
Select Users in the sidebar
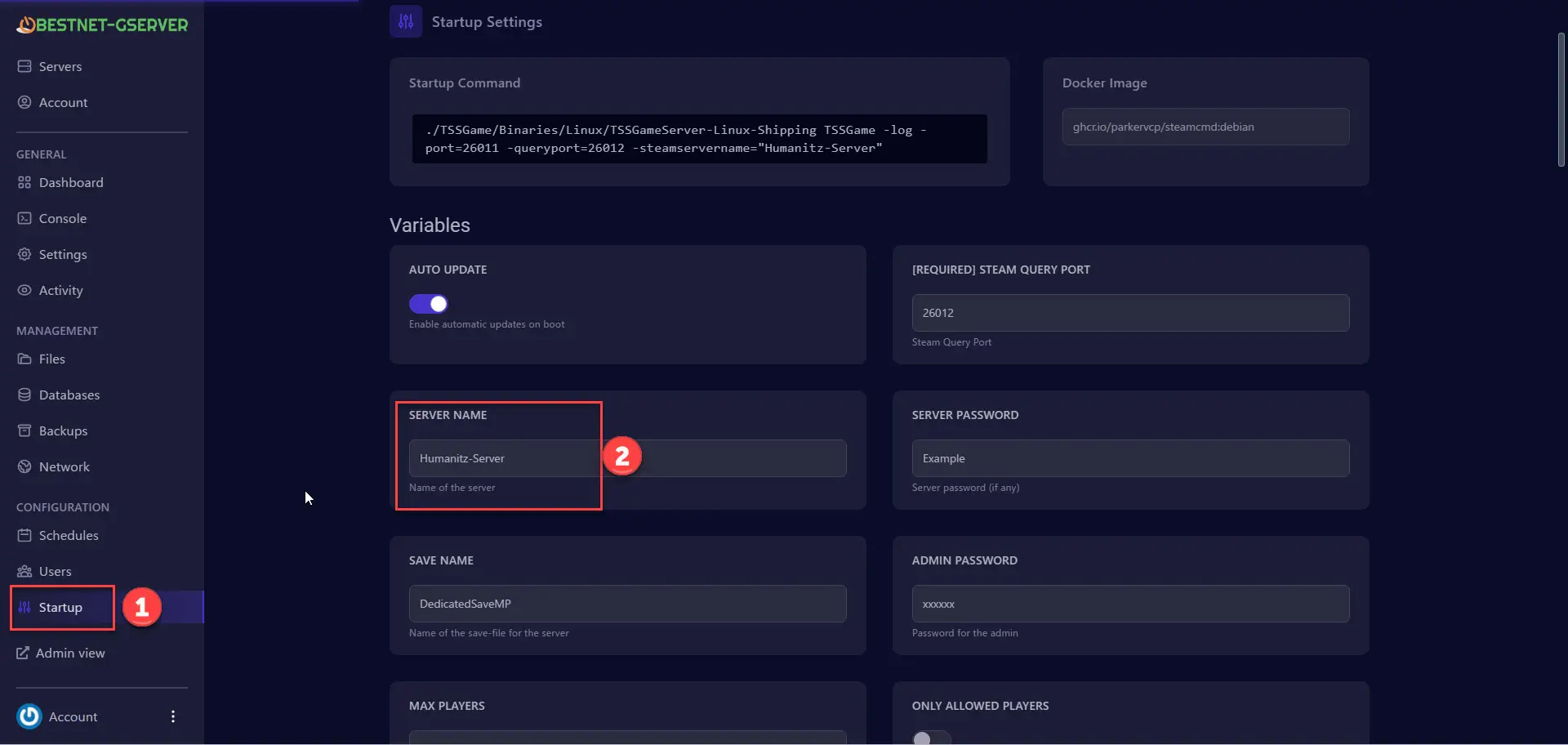tap(55, 571)
